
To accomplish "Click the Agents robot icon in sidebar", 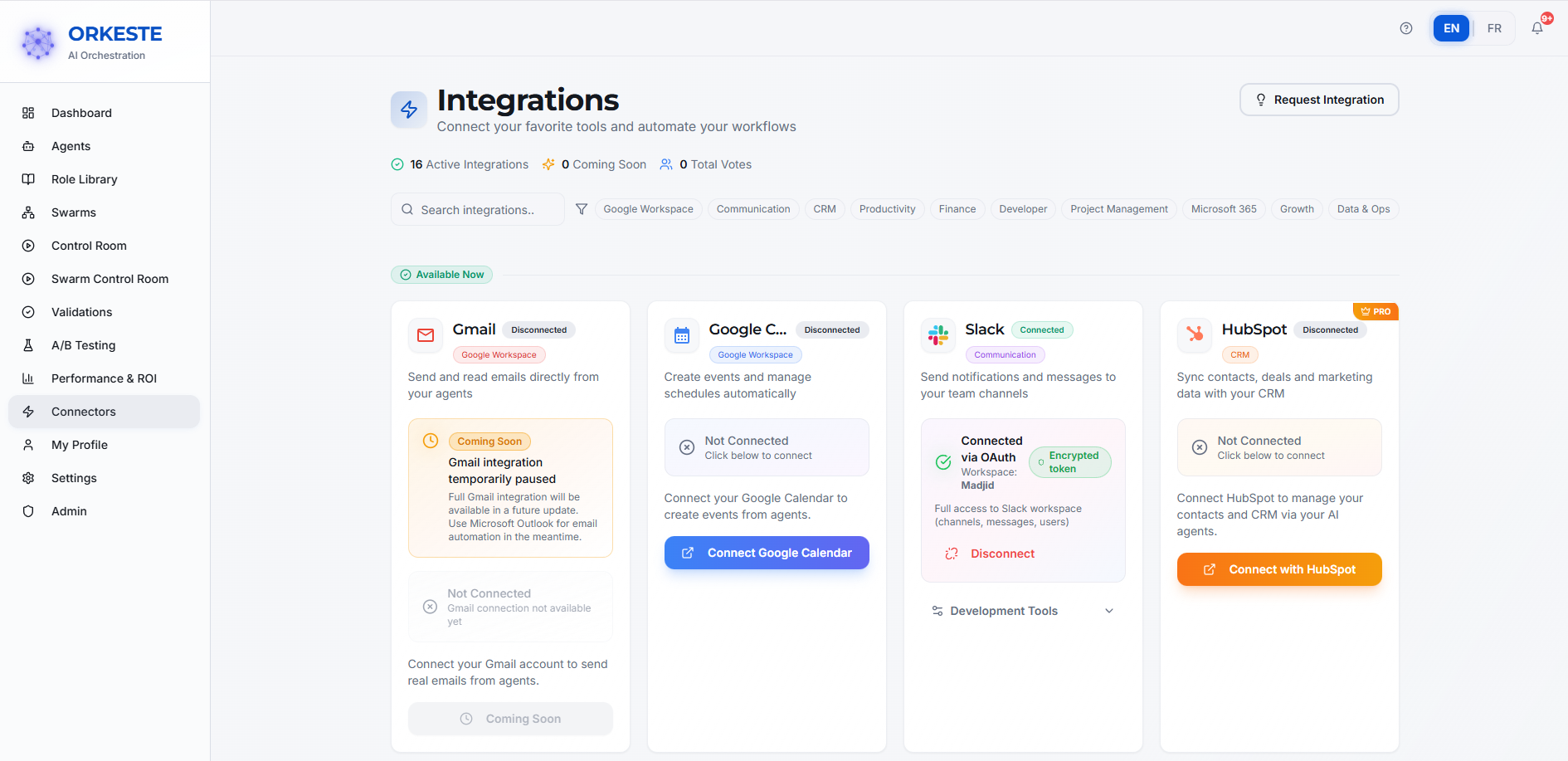I will click(x=28, y=146).
